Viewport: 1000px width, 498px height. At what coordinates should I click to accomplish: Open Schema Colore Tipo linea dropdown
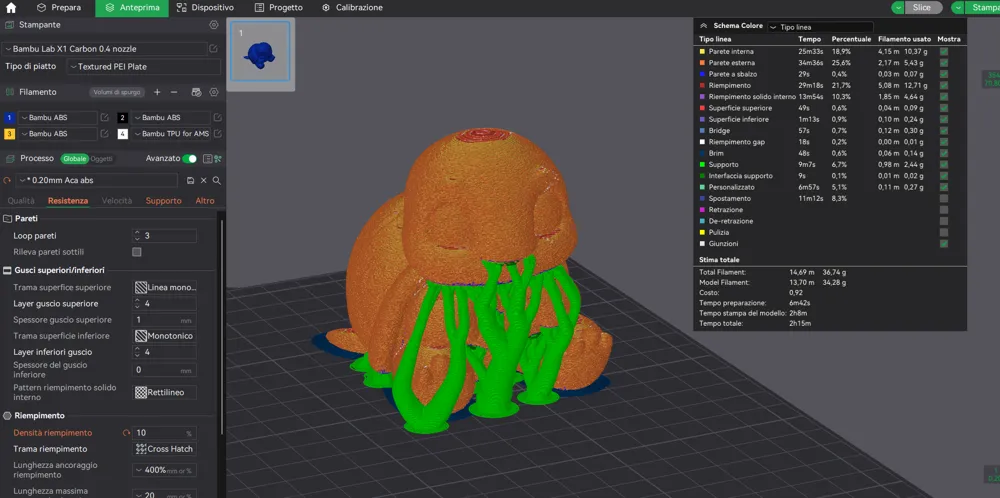[x=820, y=27]
